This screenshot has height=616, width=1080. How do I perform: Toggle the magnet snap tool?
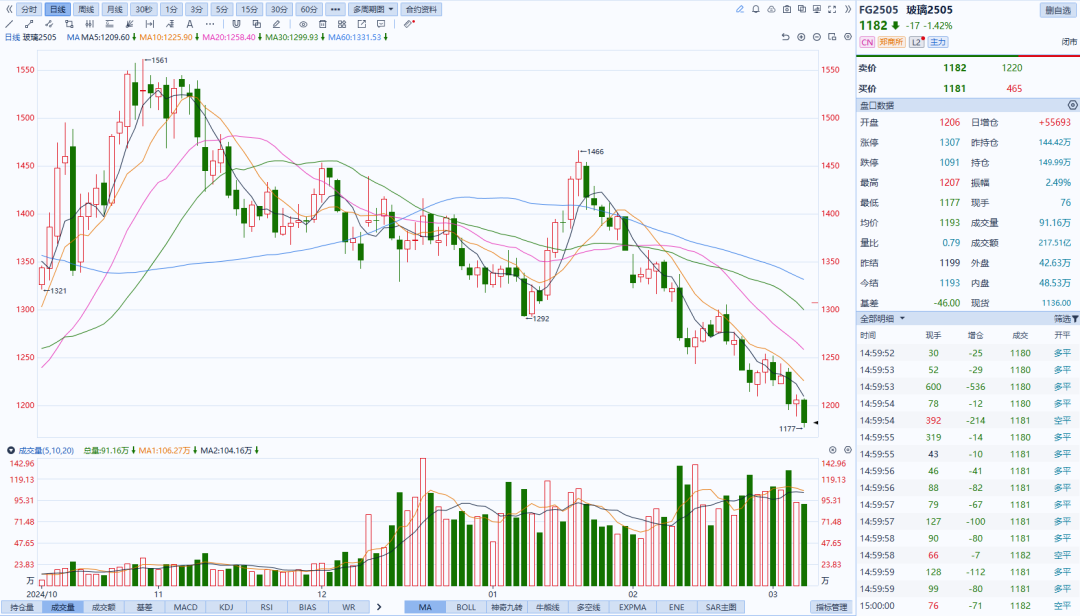pos(236,24)
